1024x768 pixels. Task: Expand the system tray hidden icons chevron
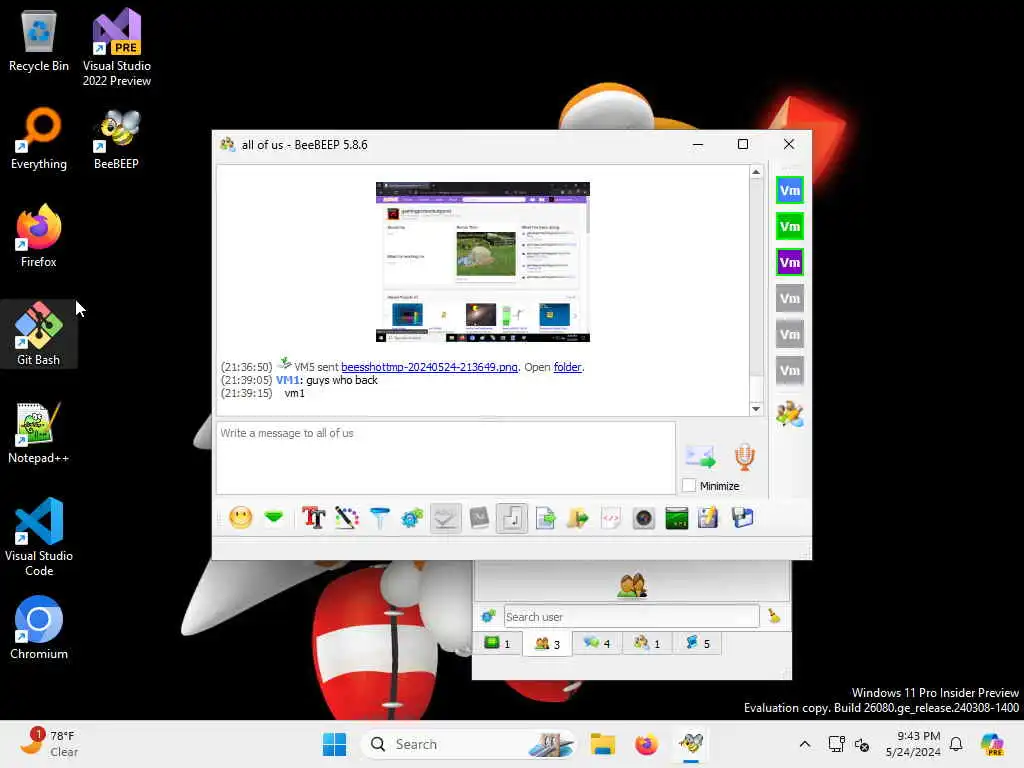click(x=805, y=744)
